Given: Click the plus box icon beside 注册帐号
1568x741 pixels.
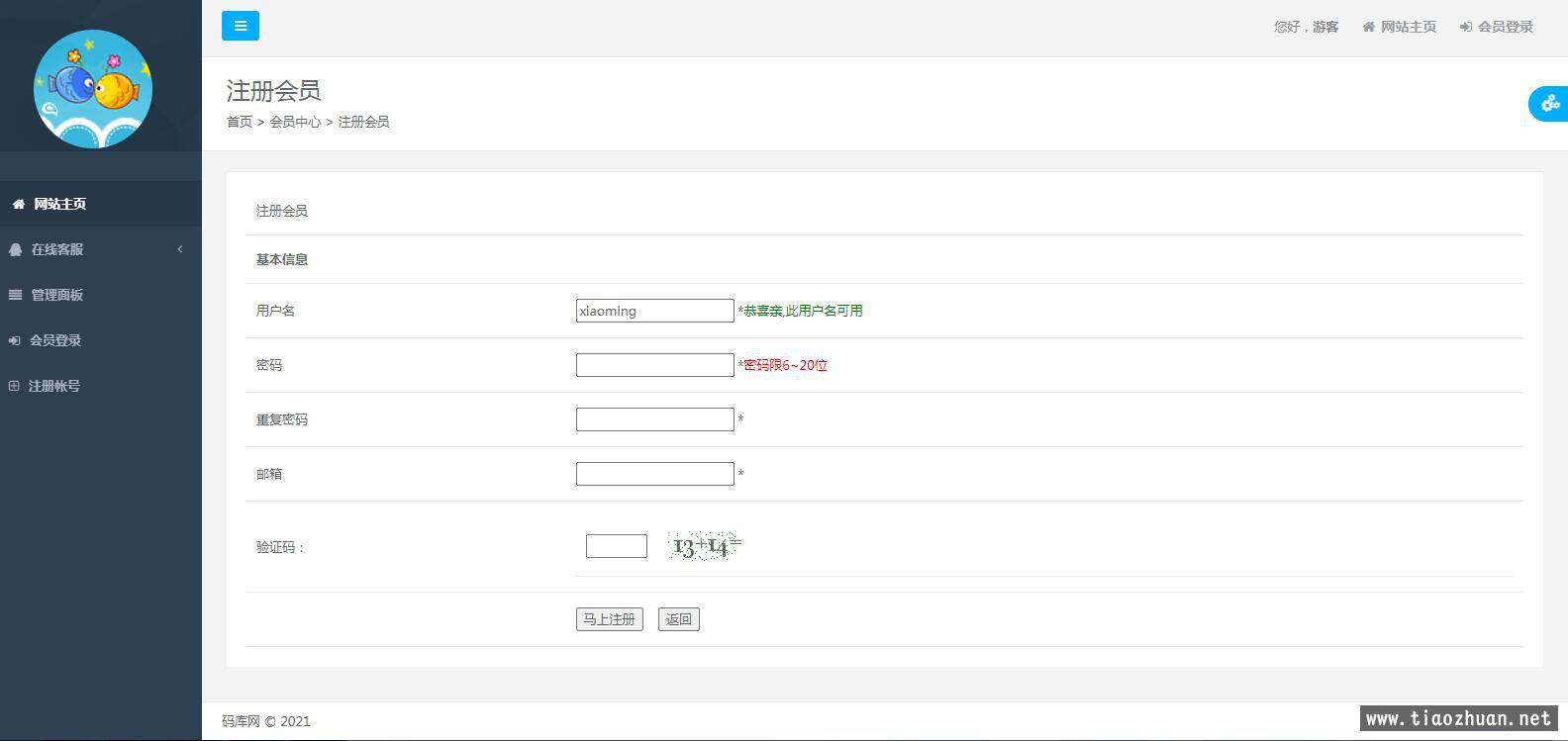Looking at the screenshot, I should click(x=14, y=386).
